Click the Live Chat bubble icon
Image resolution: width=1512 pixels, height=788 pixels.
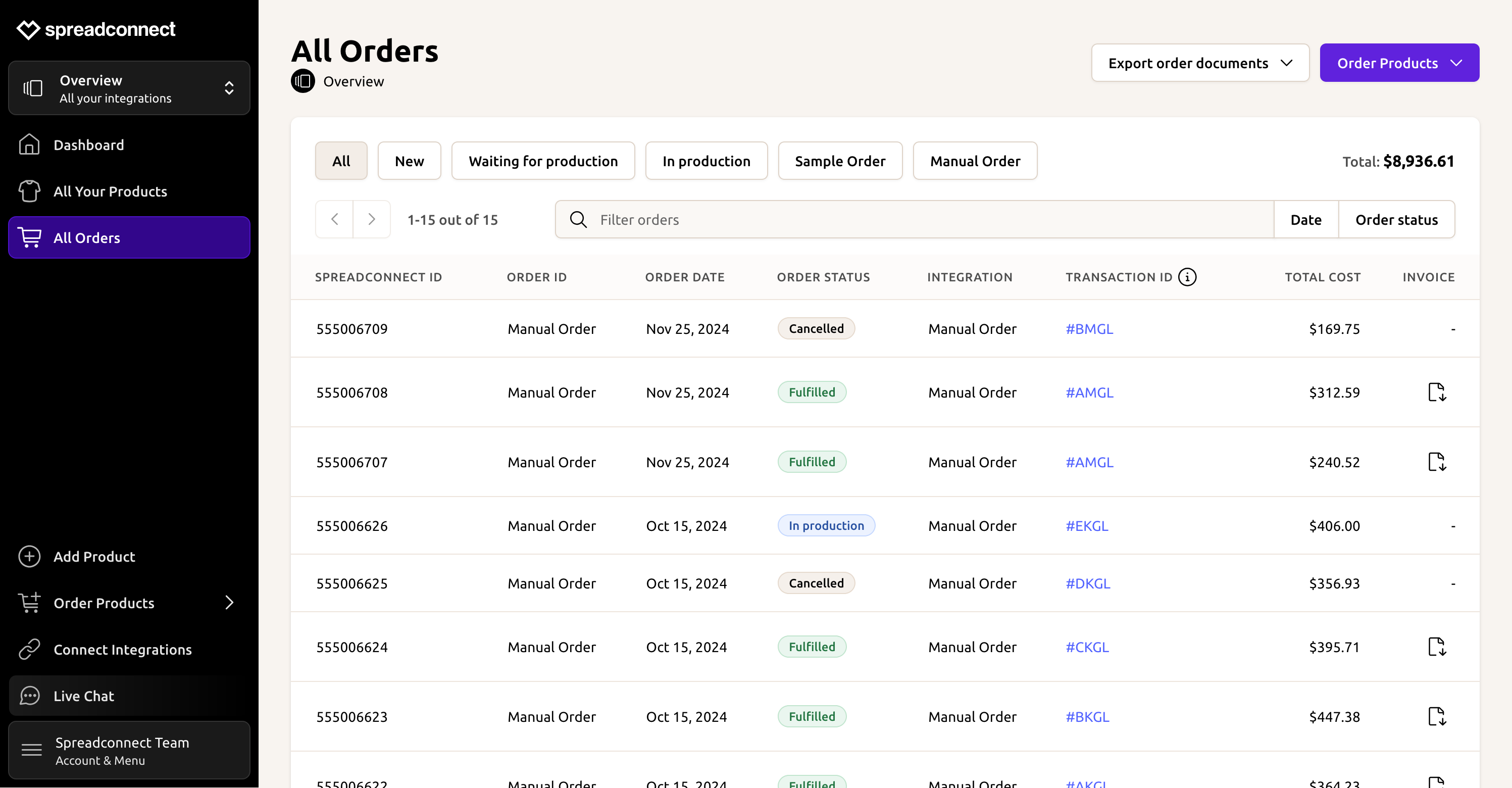click(29, 695)
